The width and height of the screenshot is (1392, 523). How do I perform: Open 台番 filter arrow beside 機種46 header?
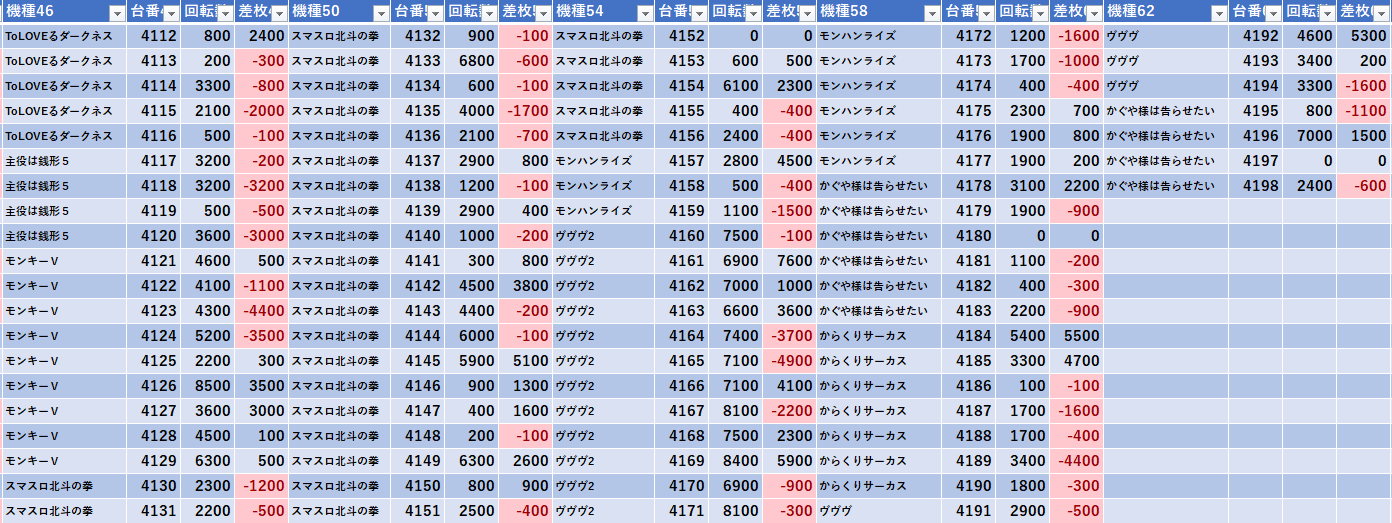[x=171, y=13]
